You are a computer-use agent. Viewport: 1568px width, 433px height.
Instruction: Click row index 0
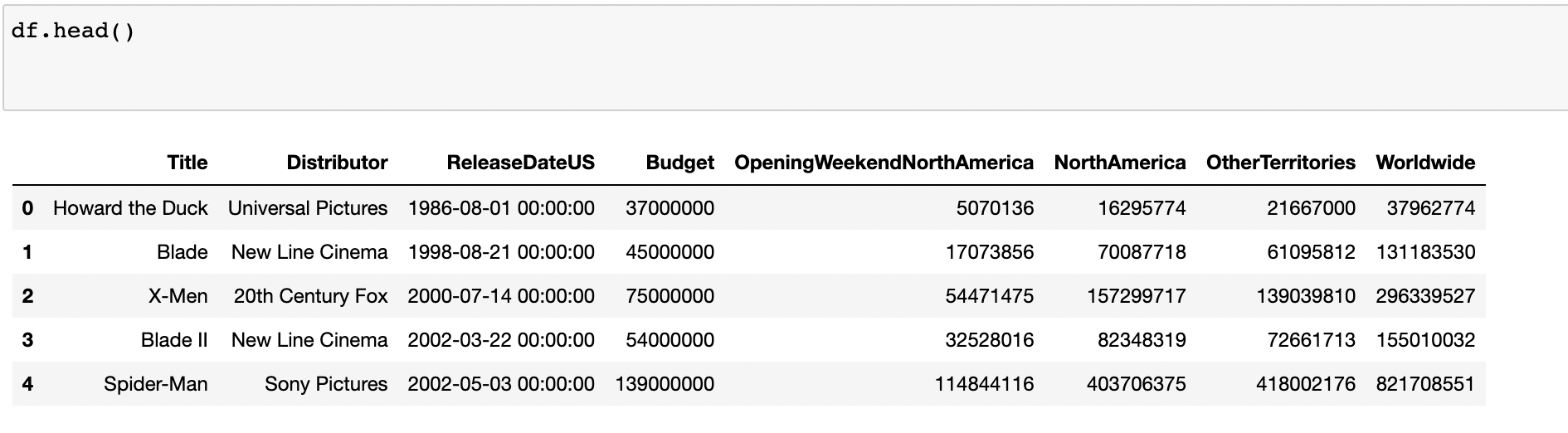27,208
